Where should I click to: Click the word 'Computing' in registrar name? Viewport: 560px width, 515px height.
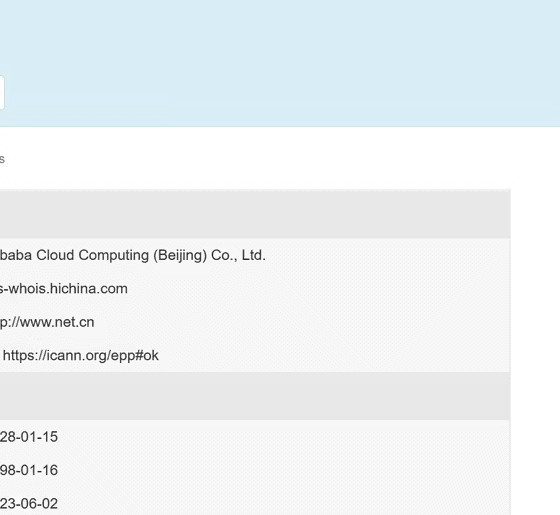[x=114, y=256]
